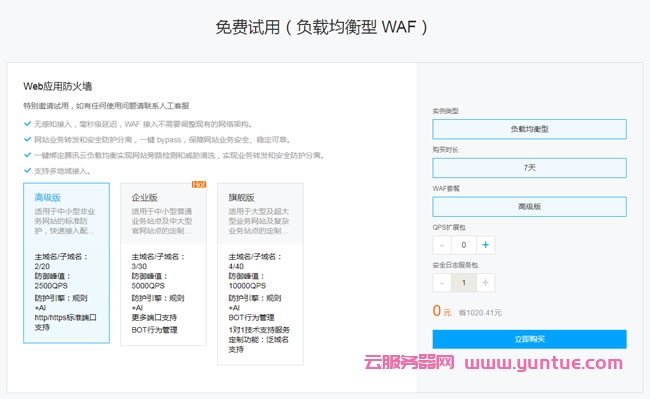Click the 省1020.41元 savings text
Screen dimensions: 650x399
click(480, 312)
